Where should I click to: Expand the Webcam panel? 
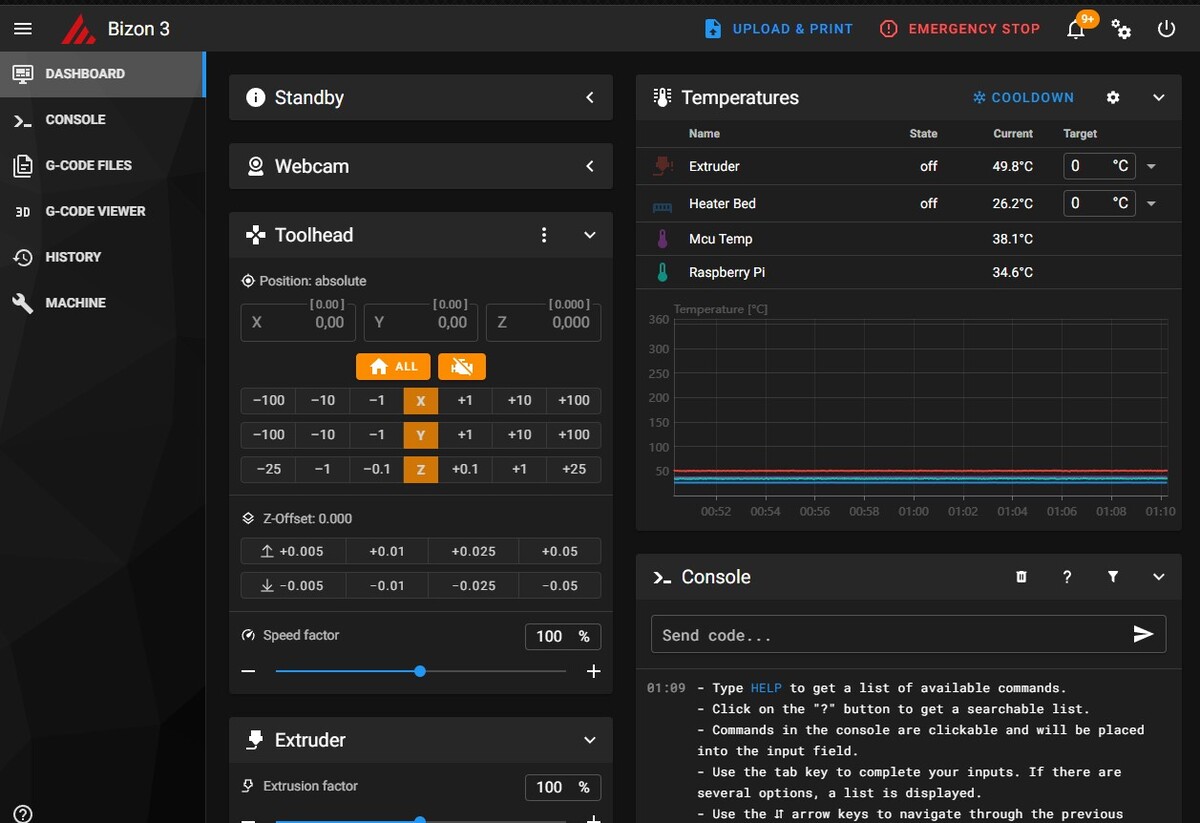click(x=590, y=166)
